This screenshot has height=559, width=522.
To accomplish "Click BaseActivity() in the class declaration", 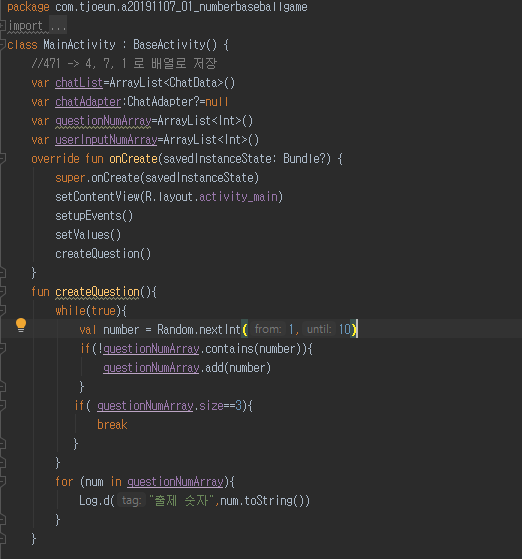I will (175, 45).
